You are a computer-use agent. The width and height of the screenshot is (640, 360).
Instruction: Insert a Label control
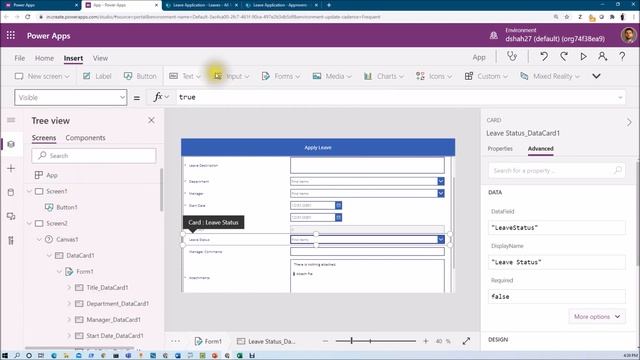[97, 76]
